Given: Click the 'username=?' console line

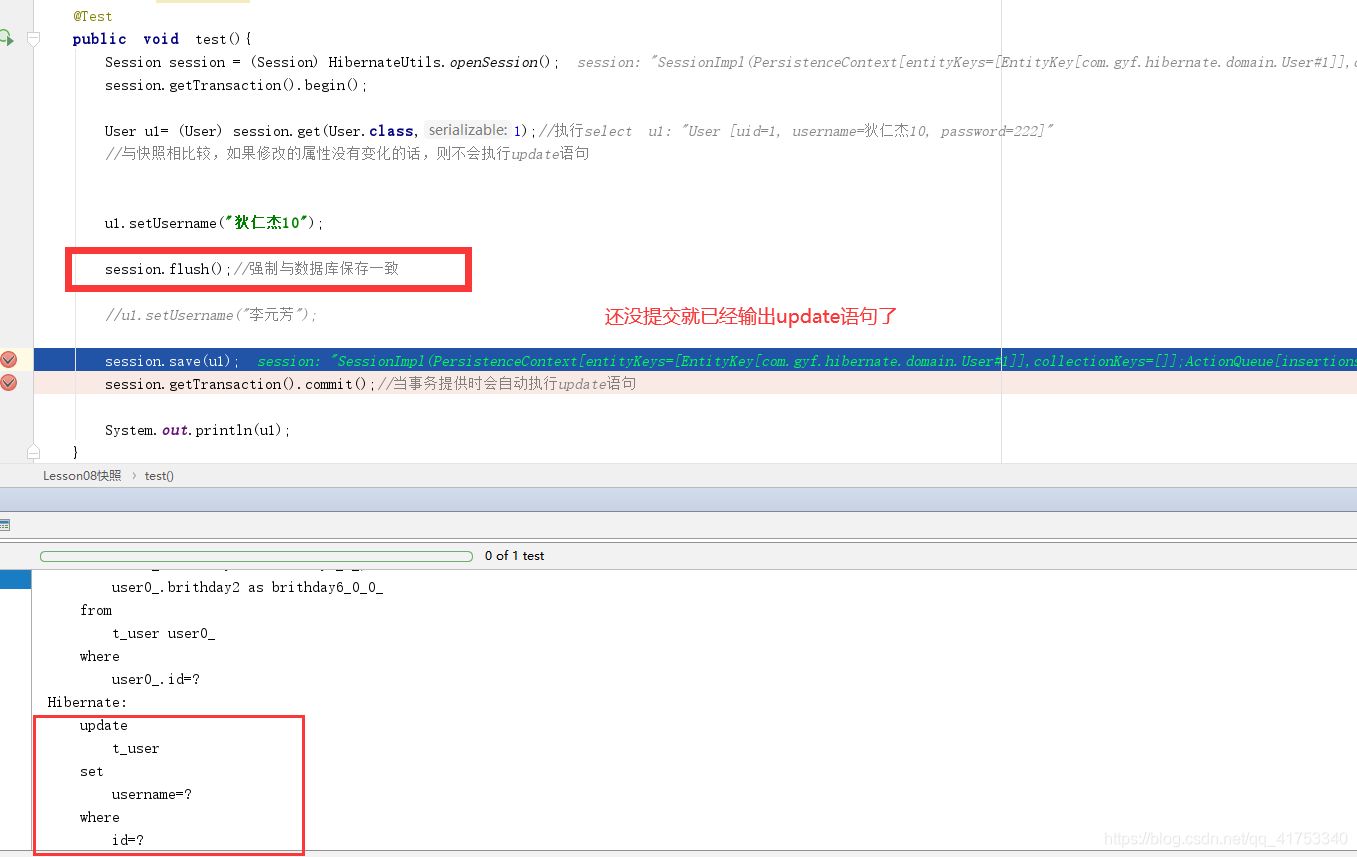Looking at the screenshot, I should (x=151, y=794).
